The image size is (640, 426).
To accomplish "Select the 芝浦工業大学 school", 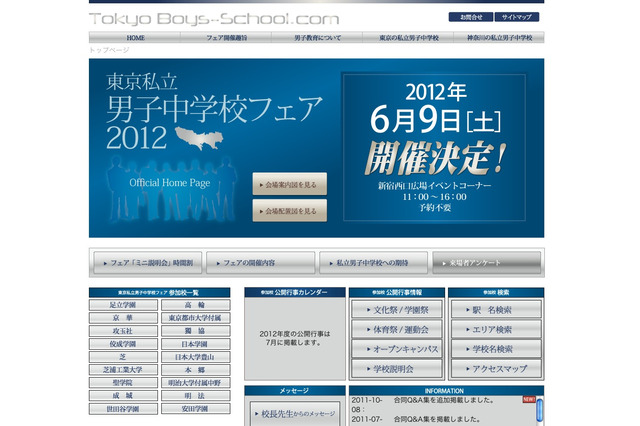I will tap(123, 370).
